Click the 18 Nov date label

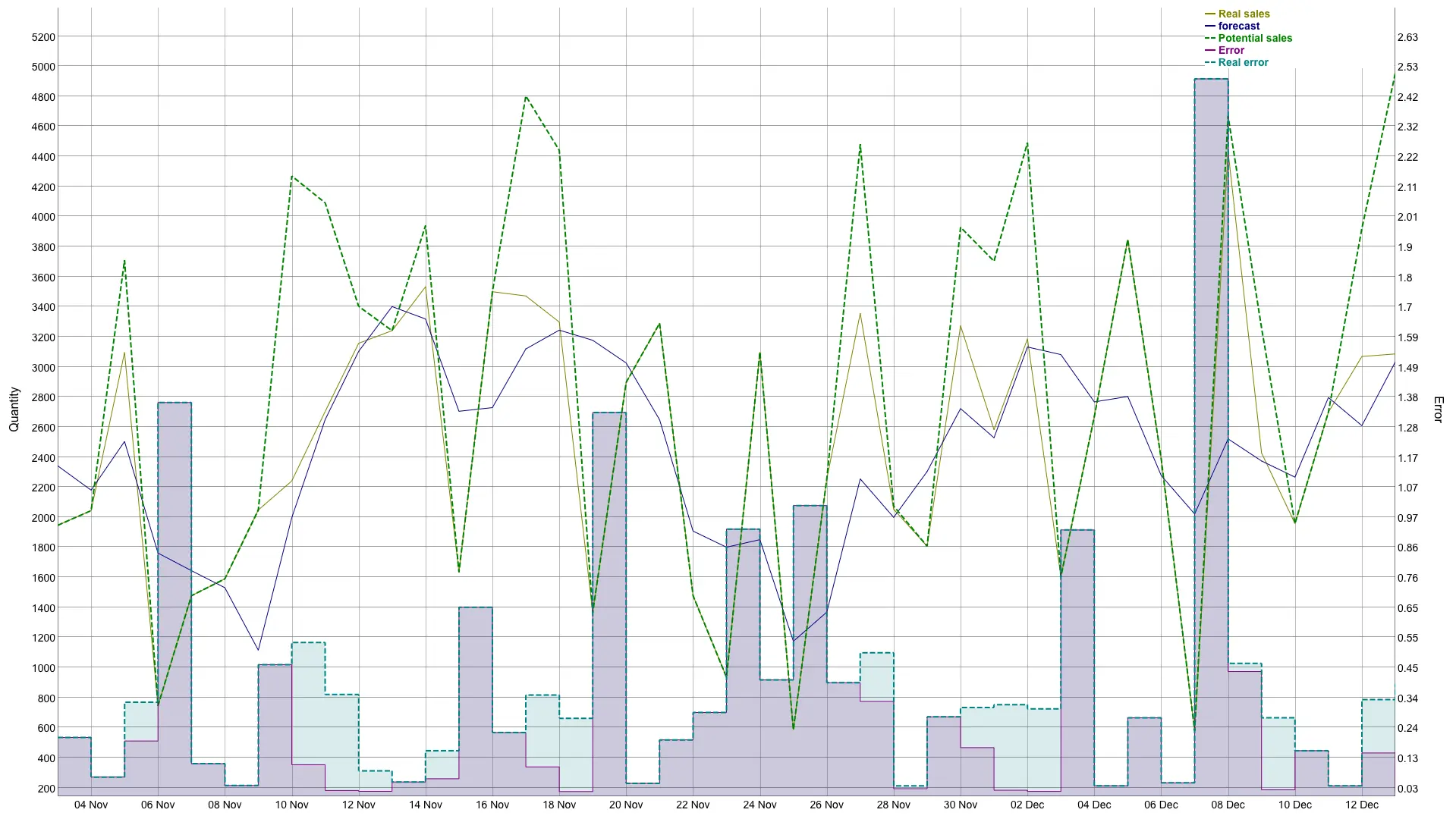tap(559, 805)
